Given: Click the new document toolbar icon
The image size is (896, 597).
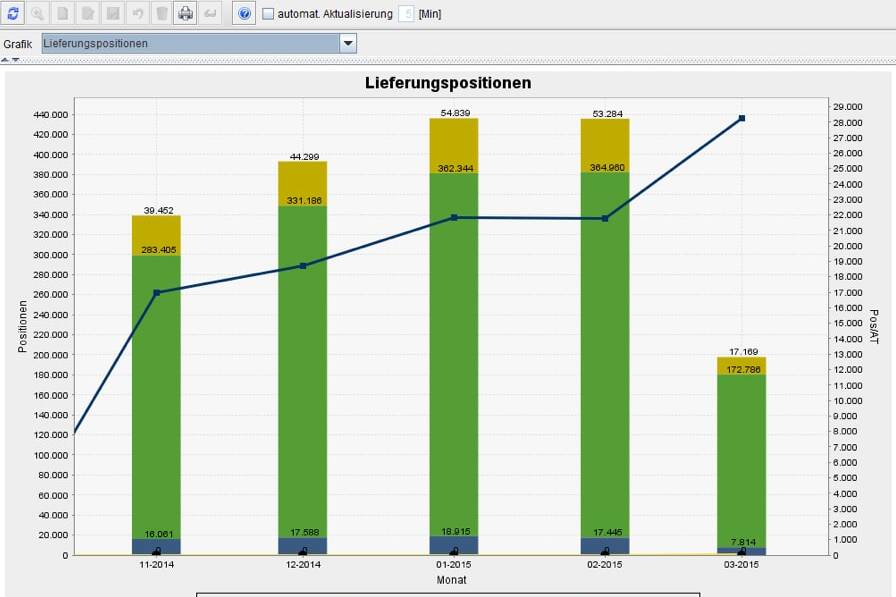Looking at the screenshot, I should 62,14.
